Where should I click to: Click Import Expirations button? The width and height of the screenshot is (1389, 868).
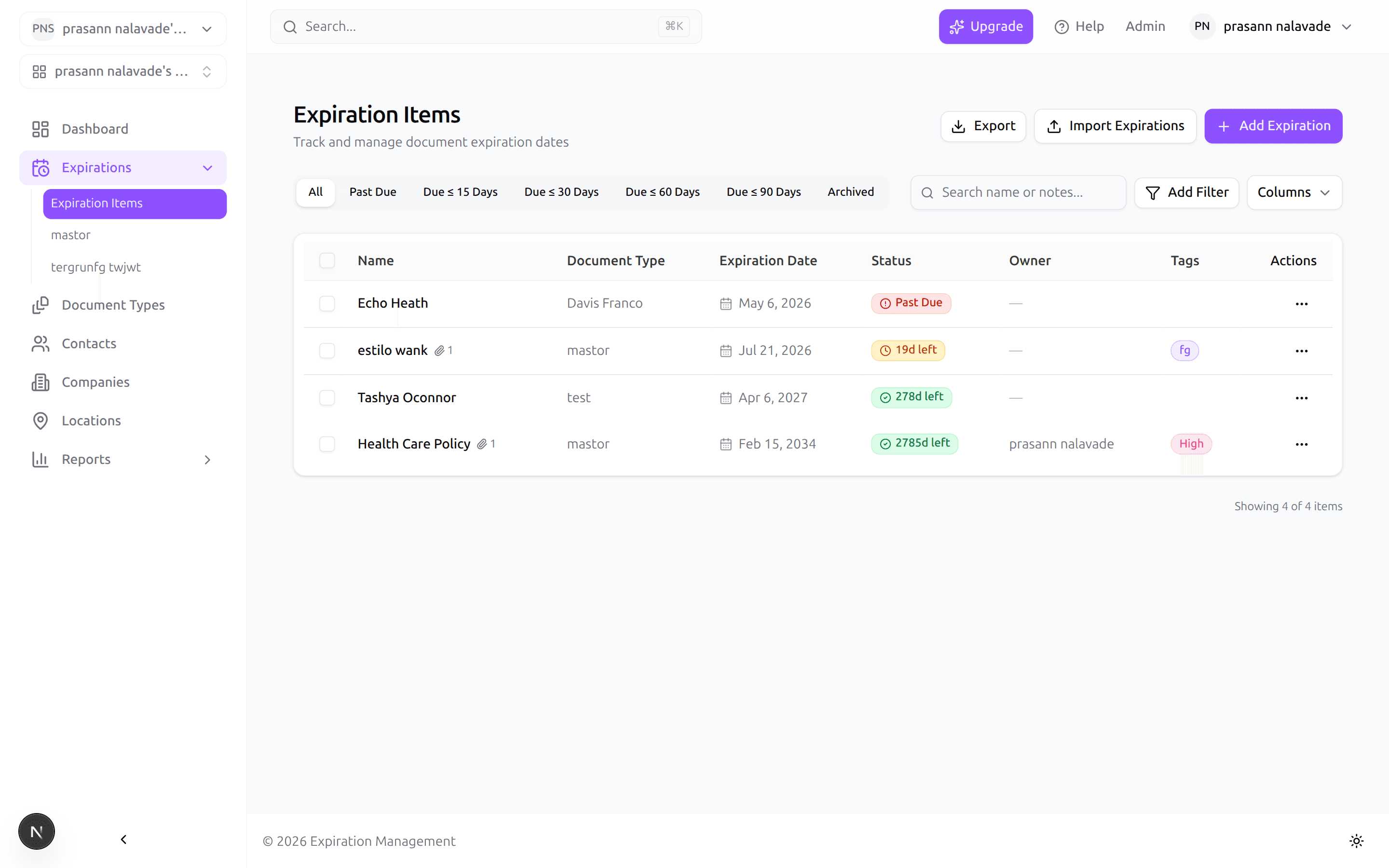(1115, 126)
